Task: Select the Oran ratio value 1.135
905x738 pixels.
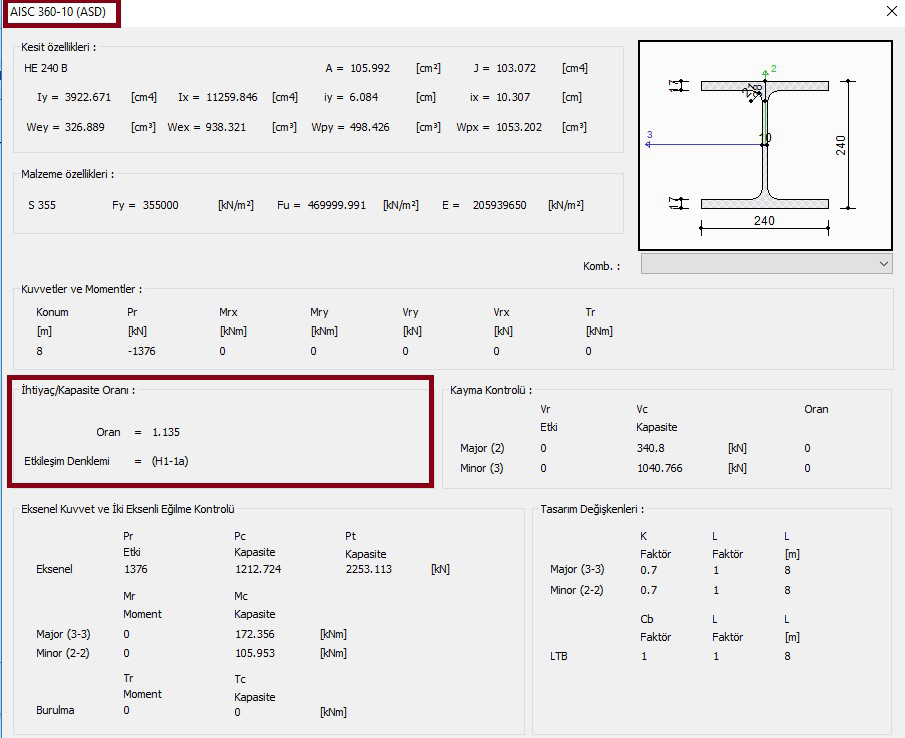Action: tap(166, 432)
